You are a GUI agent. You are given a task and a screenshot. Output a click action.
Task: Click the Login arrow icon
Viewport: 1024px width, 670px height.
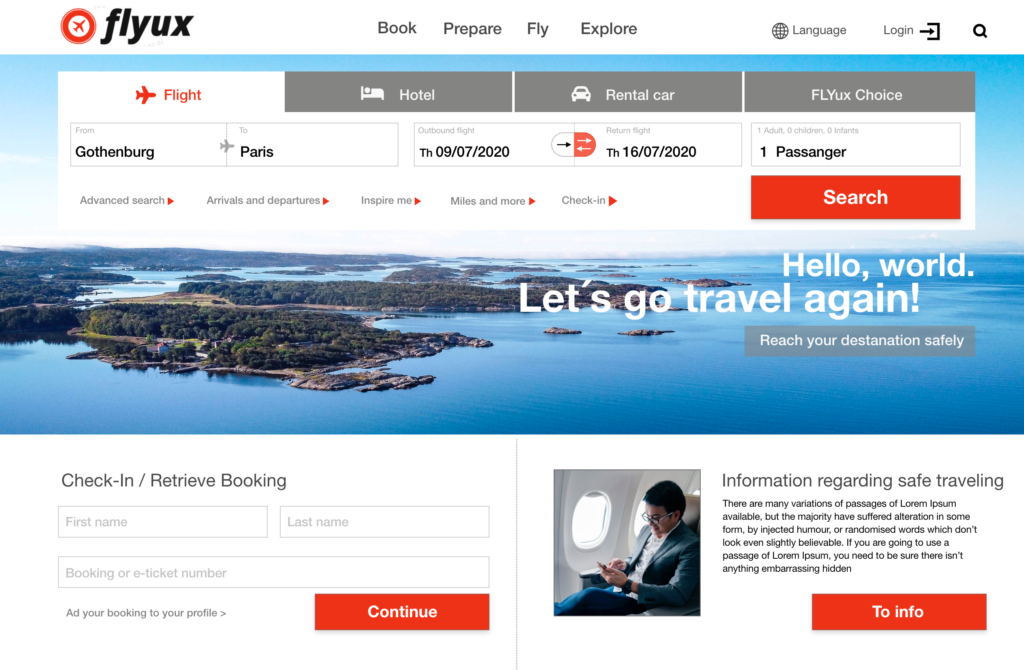tap(930, 31)
